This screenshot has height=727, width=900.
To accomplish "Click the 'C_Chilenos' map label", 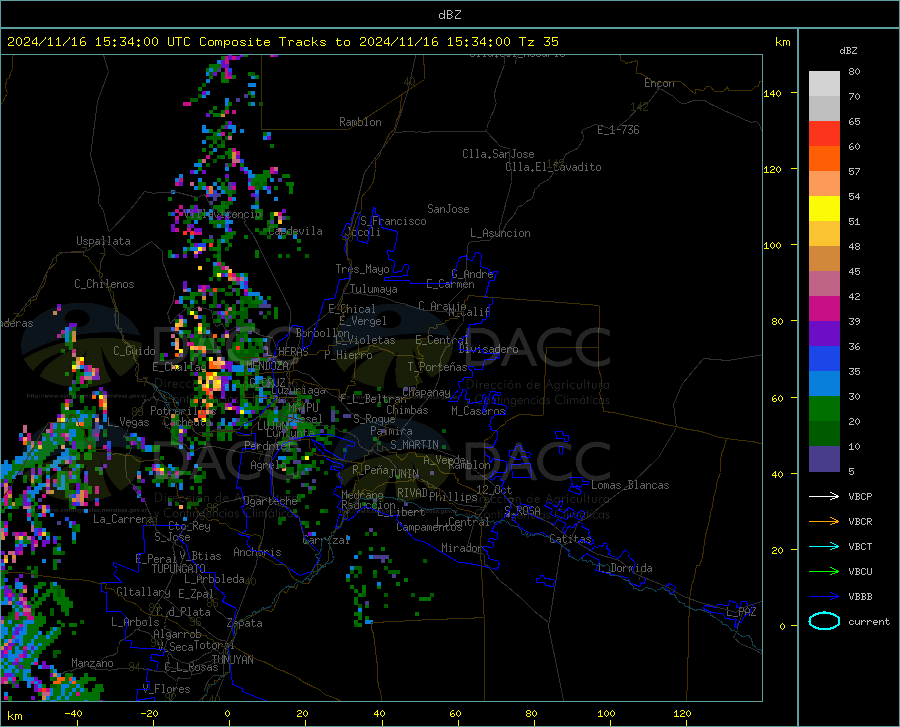I will (x=104, y=284).
